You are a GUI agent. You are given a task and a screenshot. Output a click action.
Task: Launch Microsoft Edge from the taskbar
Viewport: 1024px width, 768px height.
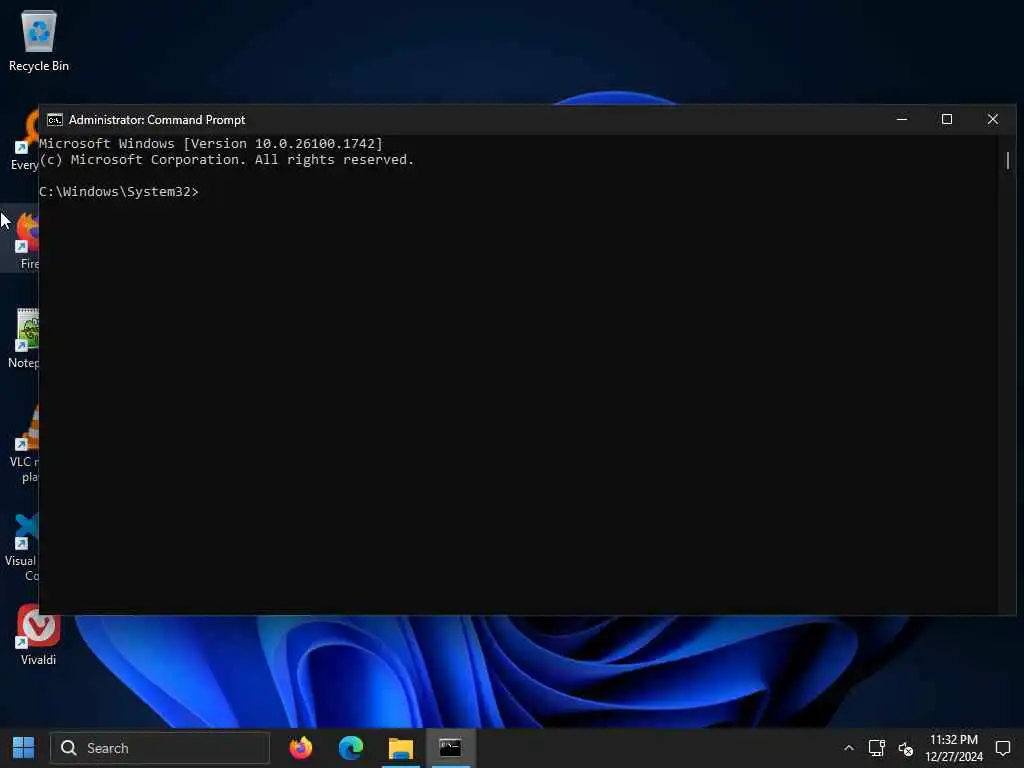tap(351, 748)
